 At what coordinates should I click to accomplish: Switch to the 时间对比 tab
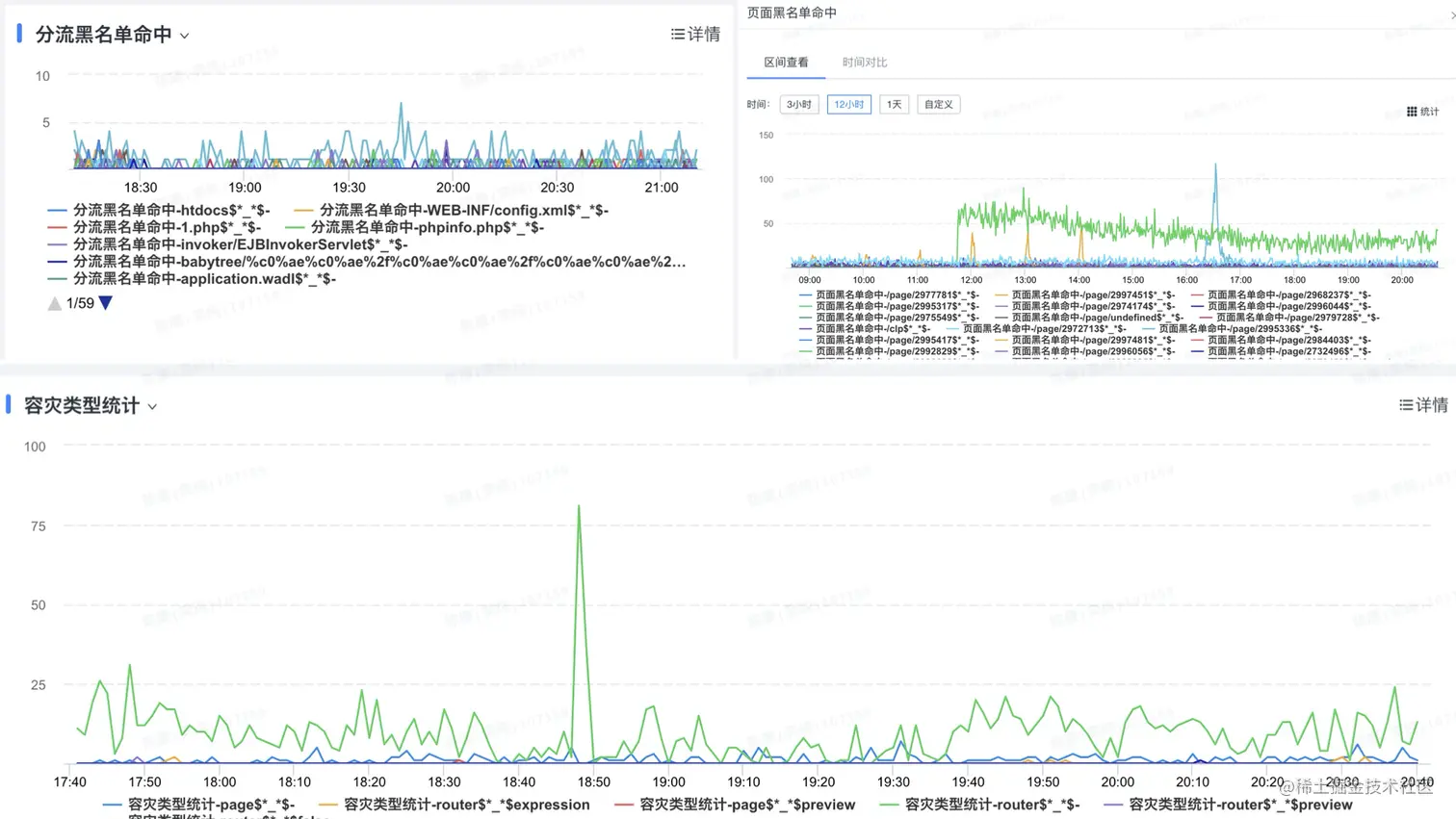point(865,63)
